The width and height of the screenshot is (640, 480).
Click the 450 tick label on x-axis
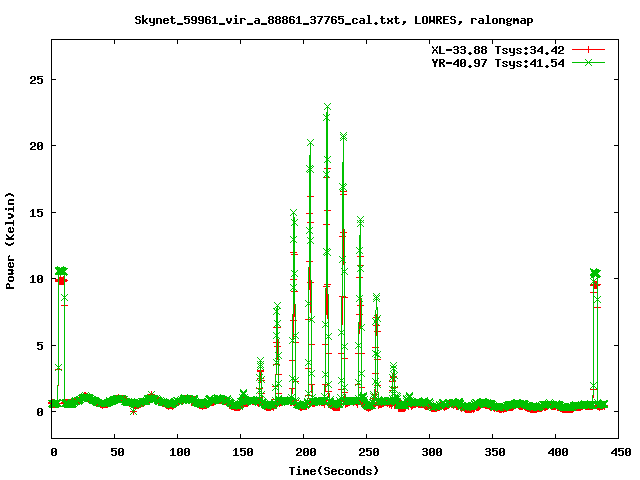coord(619,452)
